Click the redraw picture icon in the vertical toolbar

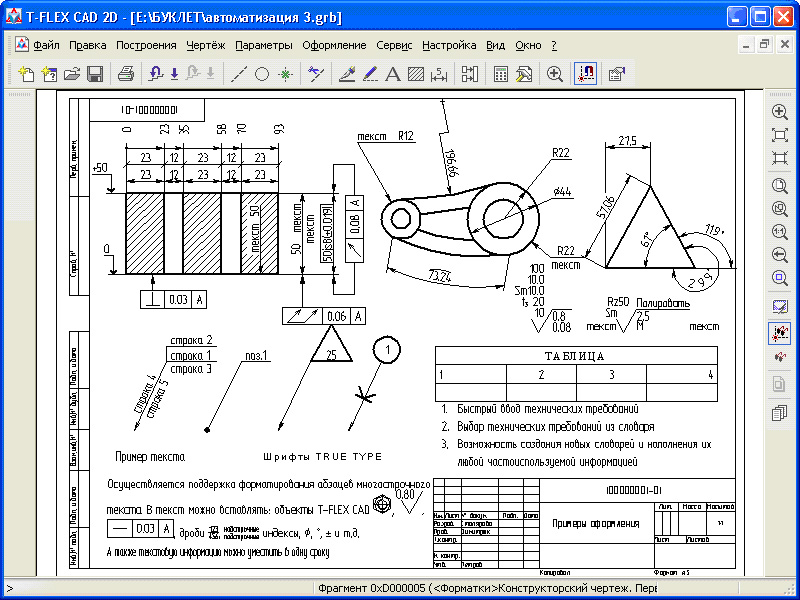(x=779, y=307)
